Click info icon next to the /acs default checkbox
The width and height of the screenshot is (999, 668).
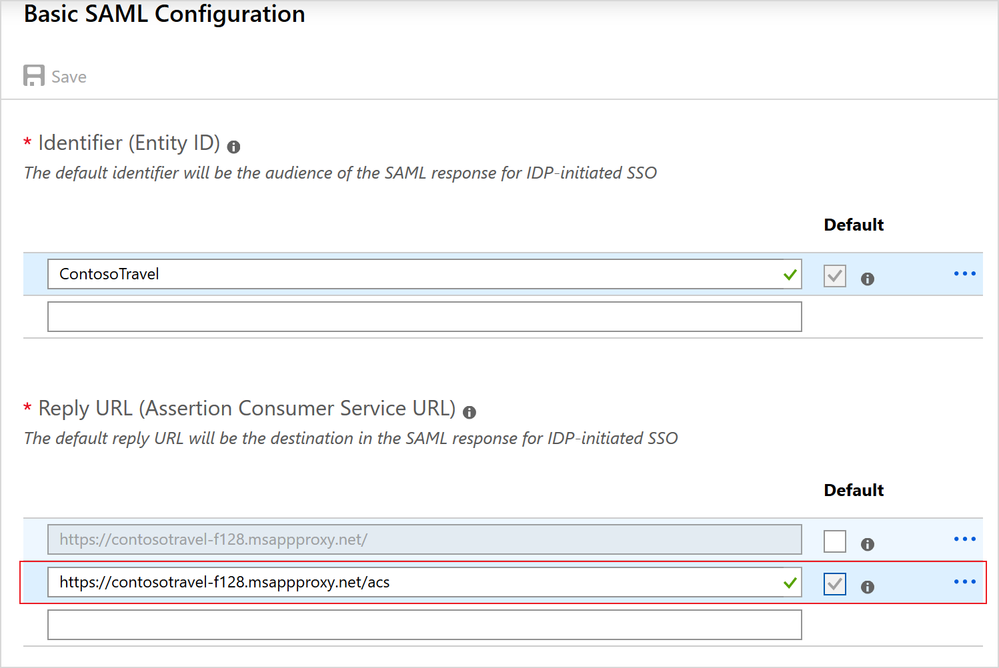pyautogui.click(x=867, y=587)
